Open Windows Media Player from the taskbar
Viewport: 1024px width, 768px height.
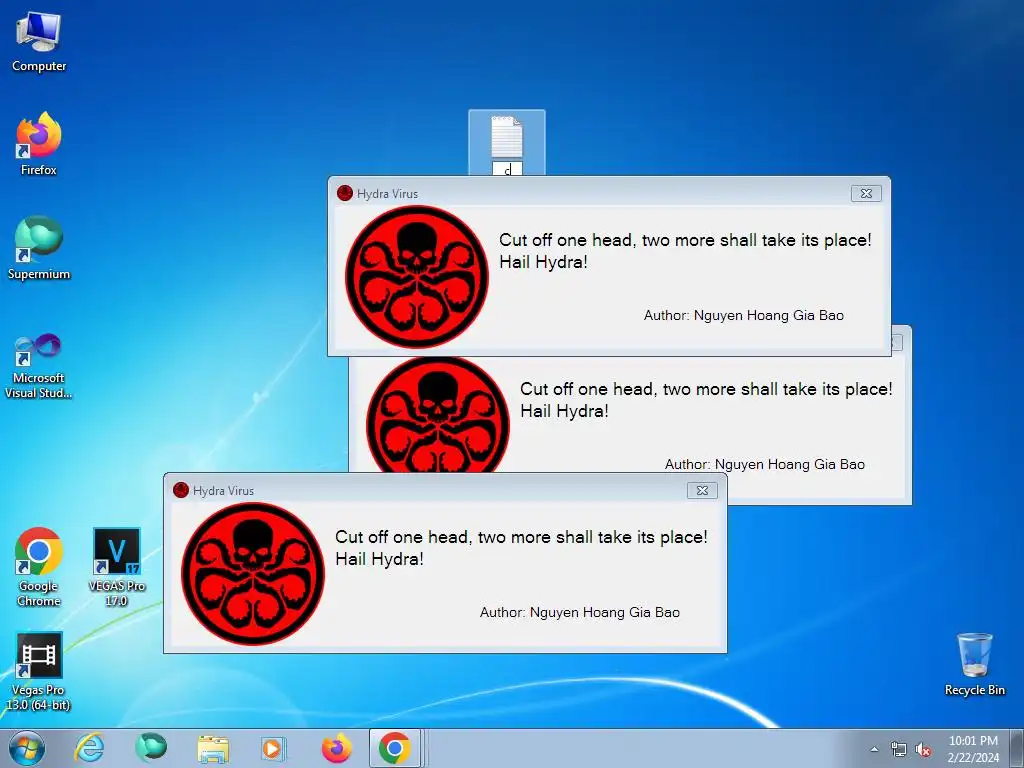[x=272, y=748]
